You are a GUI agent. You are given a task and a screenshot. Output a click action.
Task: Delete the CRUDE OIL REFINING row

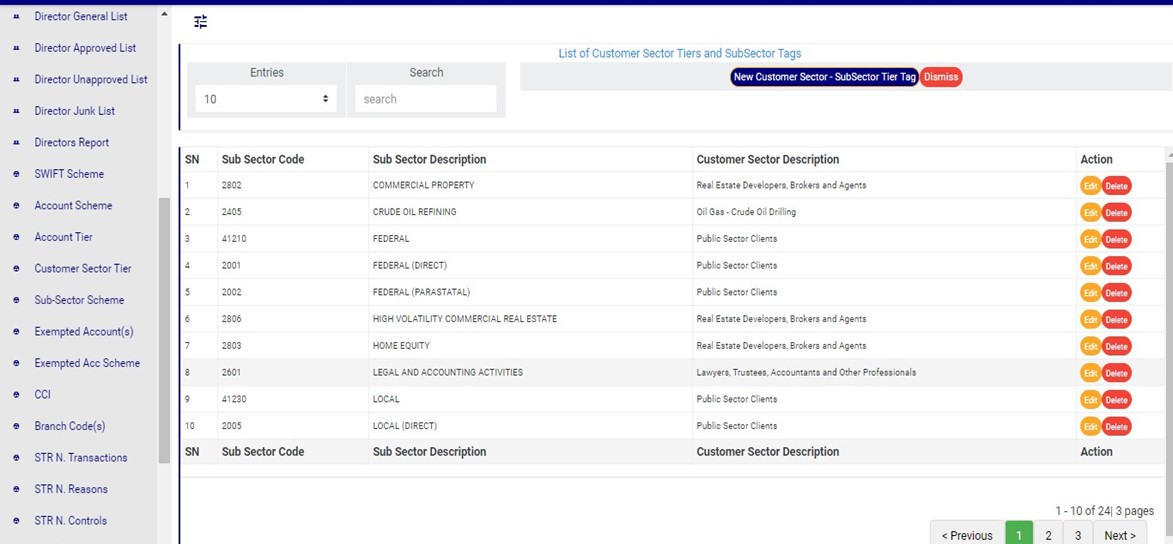1116,213
